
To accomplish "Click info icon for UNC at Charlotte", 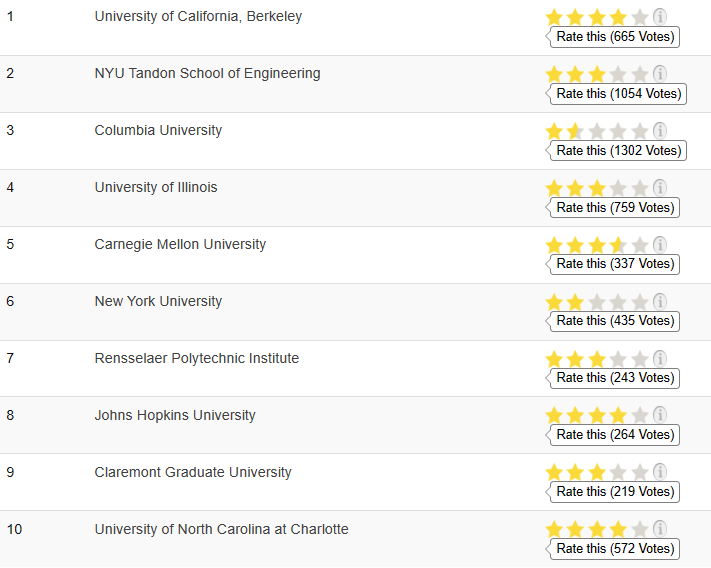I will 660,529.
